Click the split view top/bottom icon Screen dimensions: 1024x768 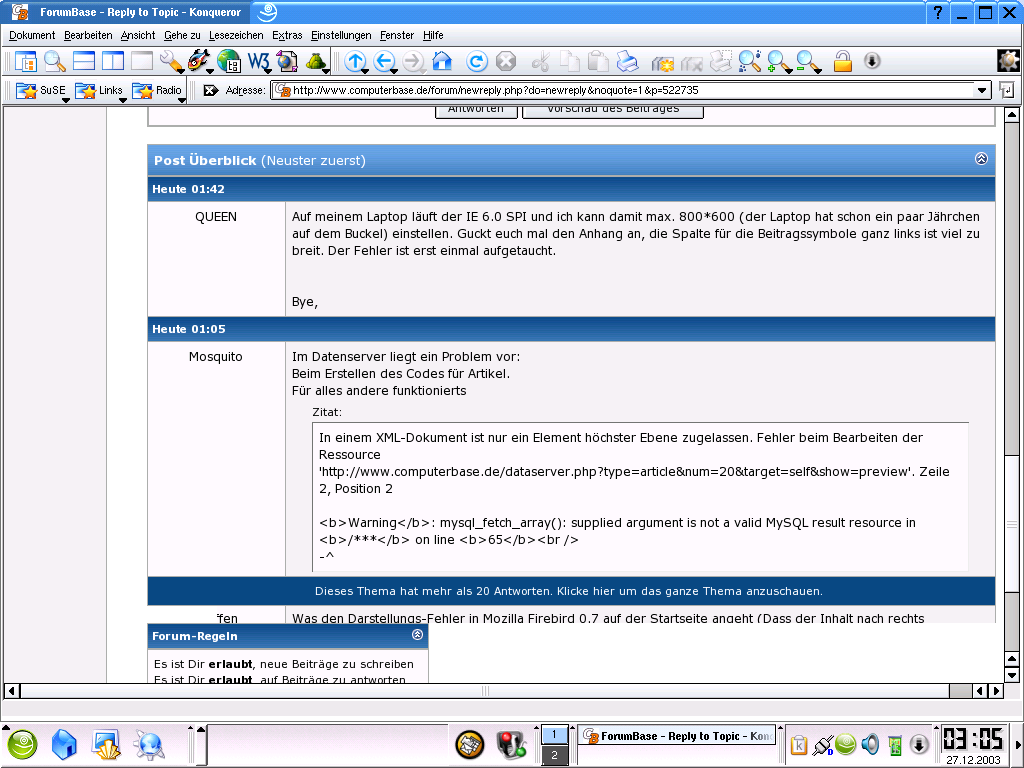click(x=84, y=61)
